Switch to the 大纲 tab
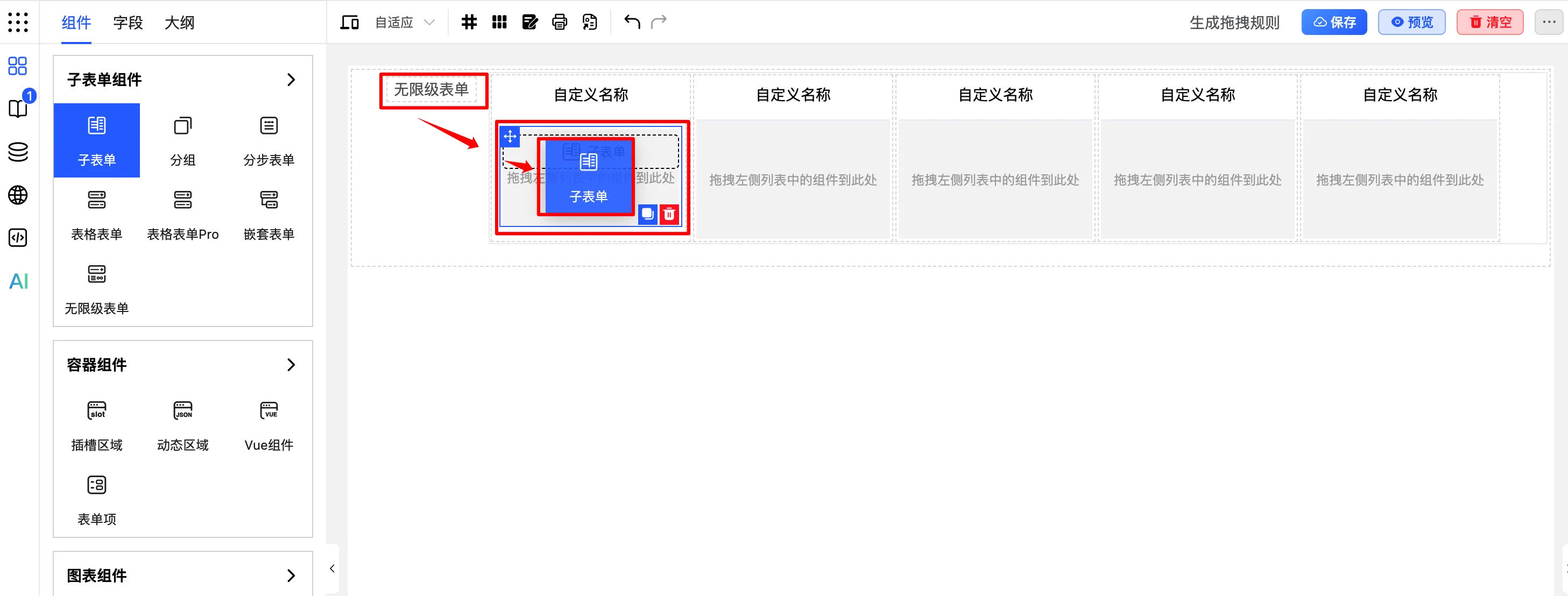1568x596 pixels. [179, 23]
